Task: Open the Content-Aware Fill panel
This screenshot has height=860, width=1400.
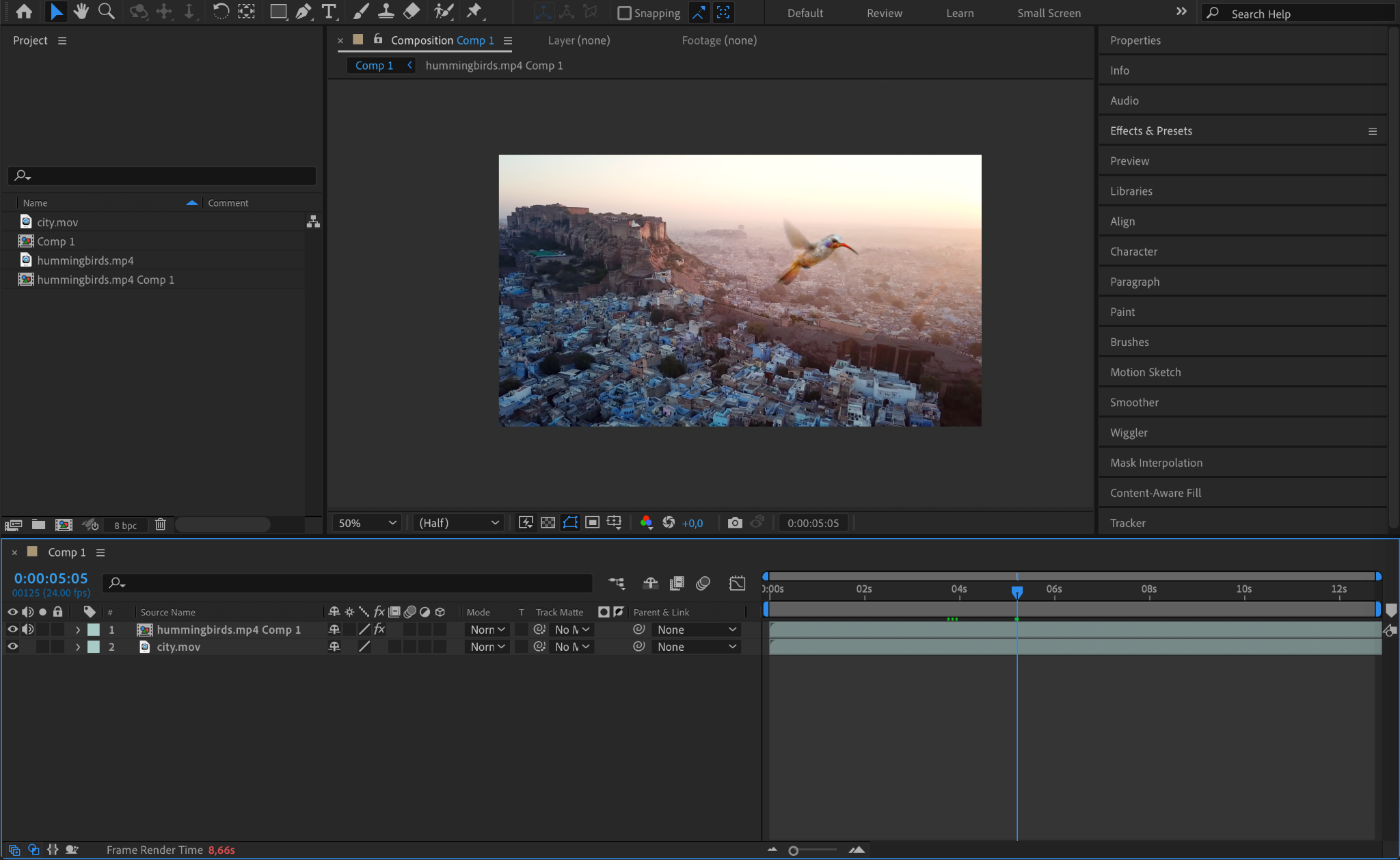Action: (1155, 493)
